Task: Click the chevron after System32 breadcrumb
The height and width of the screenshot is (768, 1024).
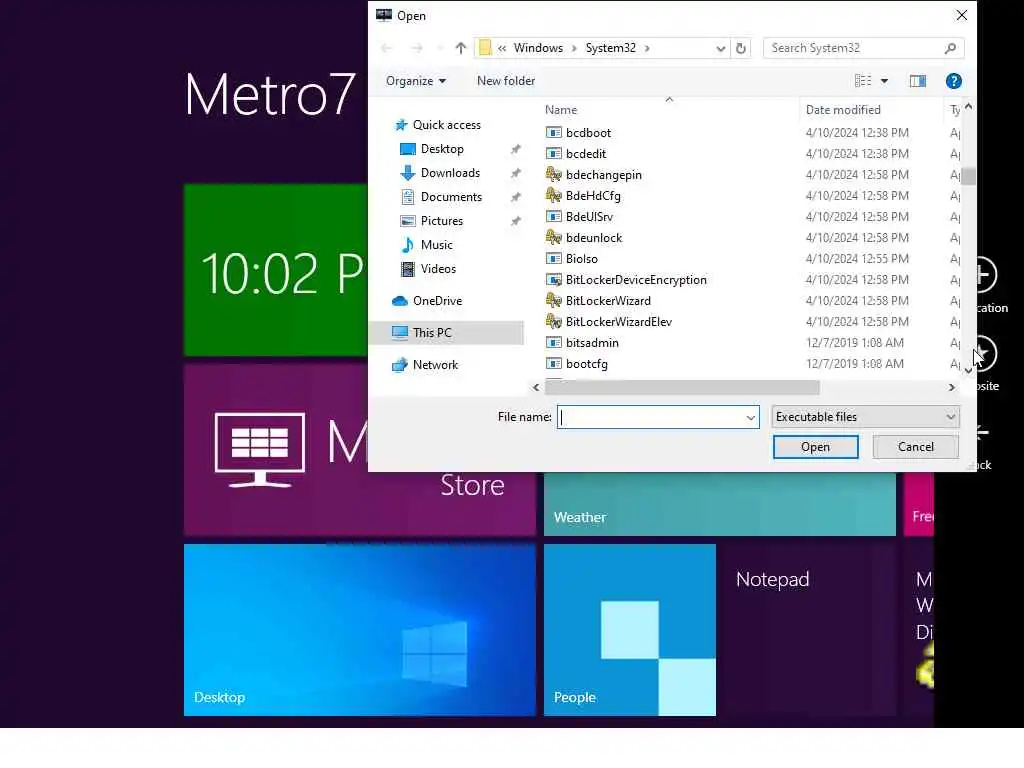Action: pyautogui.click(x=647, y=48)
